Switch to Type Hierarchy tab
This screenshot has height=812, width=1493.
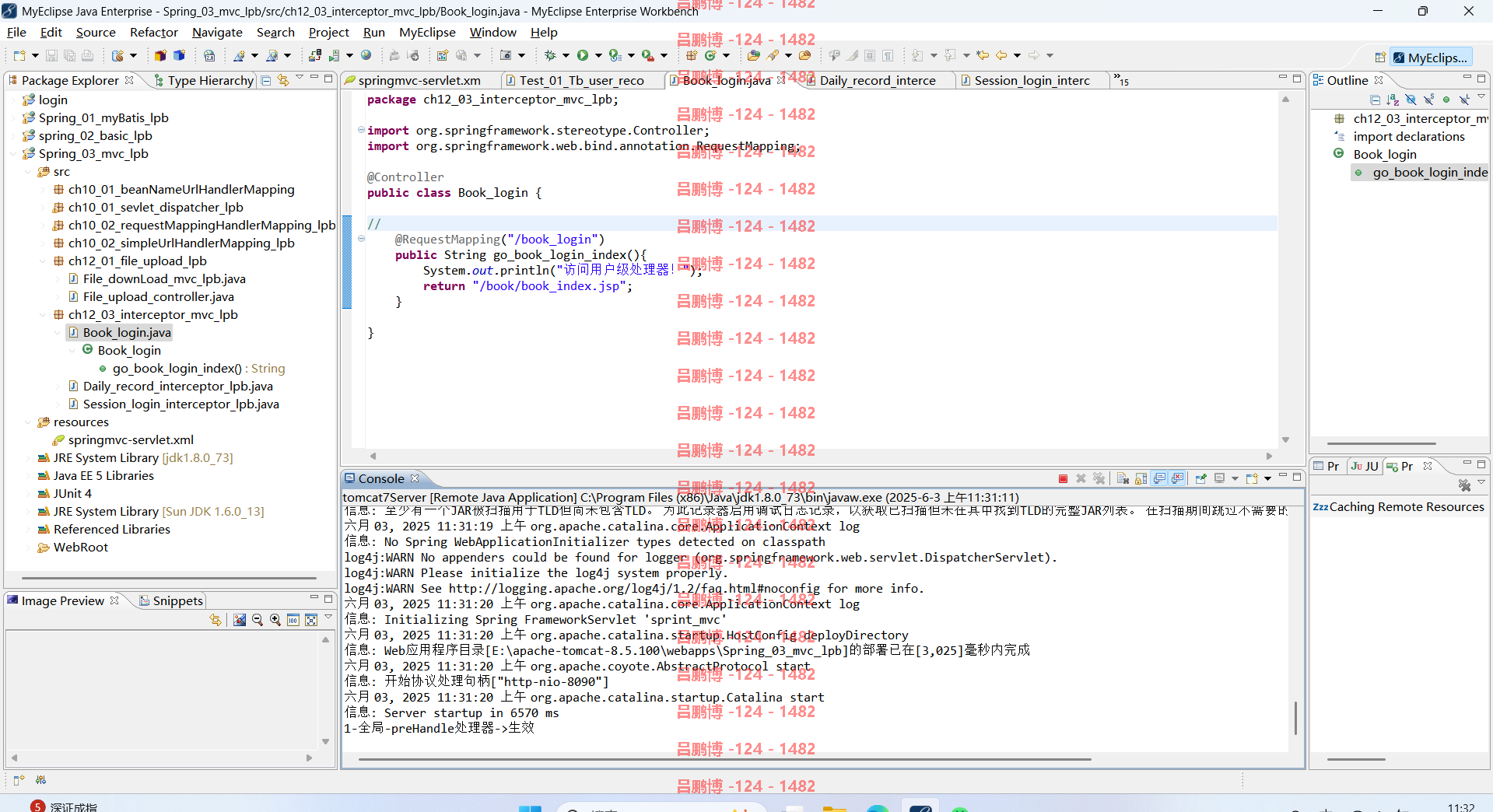204,80
